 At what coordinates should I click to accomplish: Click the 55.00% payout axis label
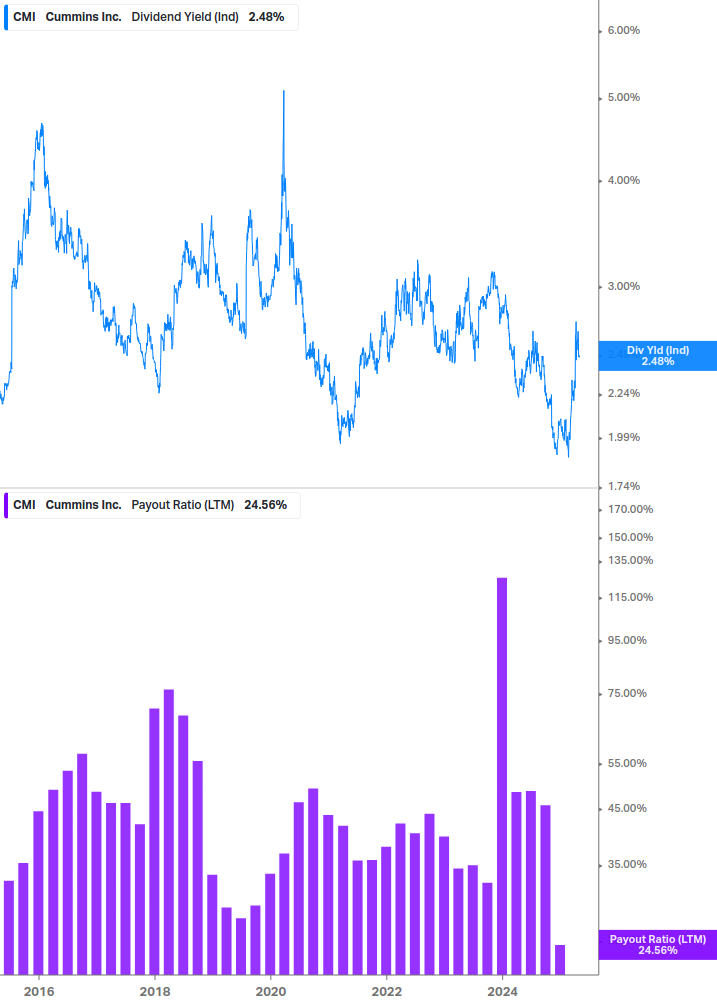tap(627, 763)
